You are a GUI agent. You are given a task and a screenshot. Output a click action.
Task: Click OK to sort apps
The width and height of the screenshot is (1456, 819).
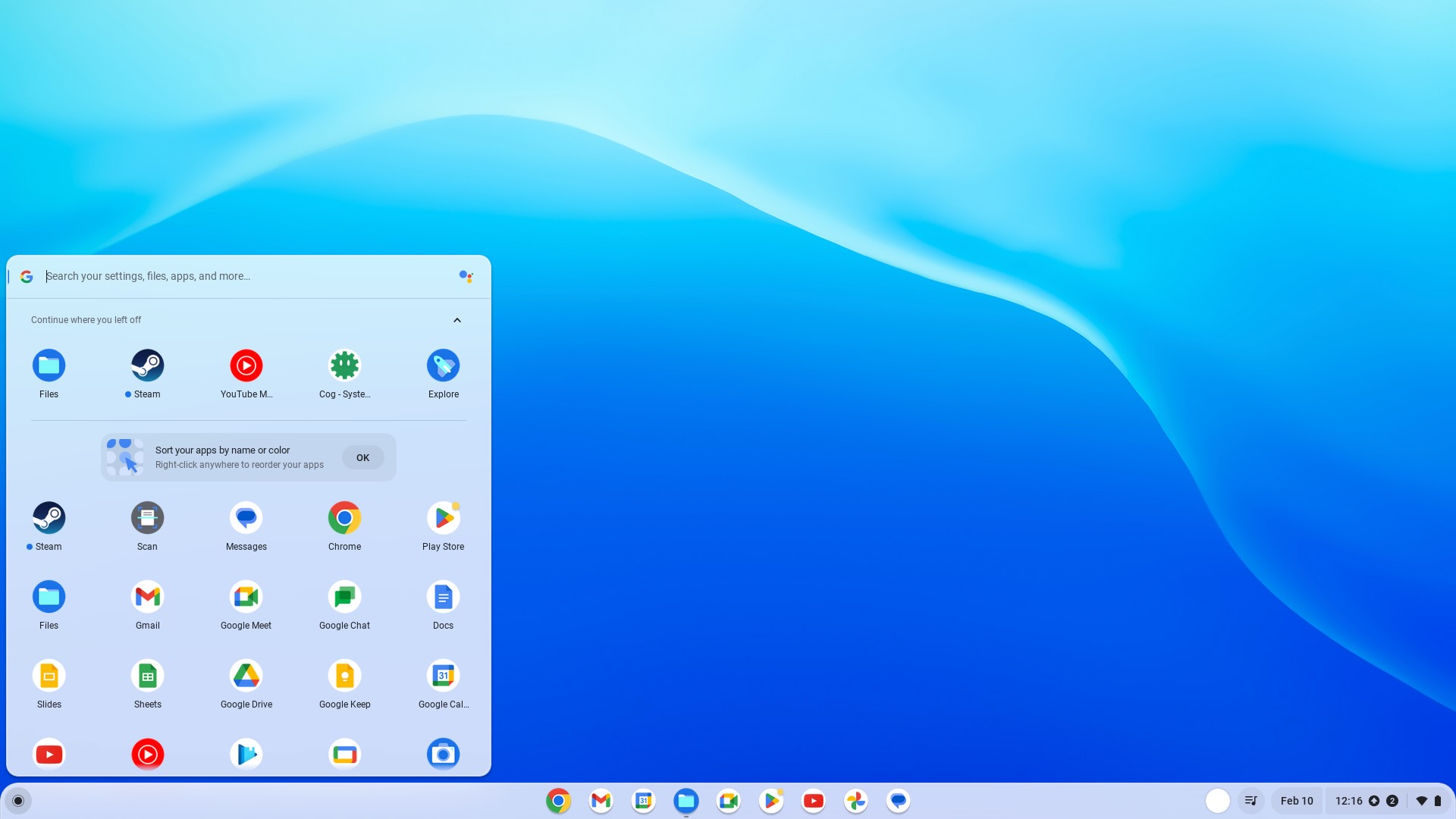pyautogui.click(x=362, y=457)
